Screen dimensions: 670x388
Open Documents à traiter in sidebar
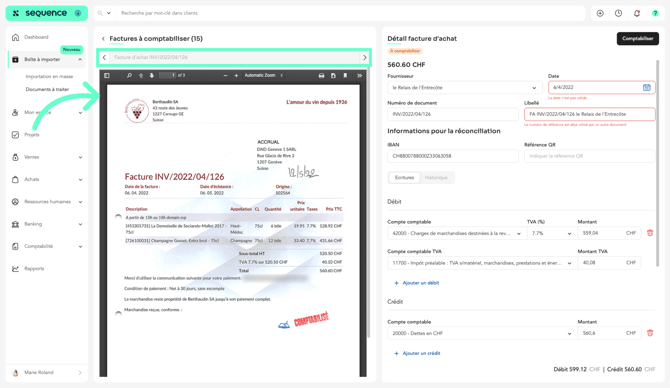[x=47, y=89]
